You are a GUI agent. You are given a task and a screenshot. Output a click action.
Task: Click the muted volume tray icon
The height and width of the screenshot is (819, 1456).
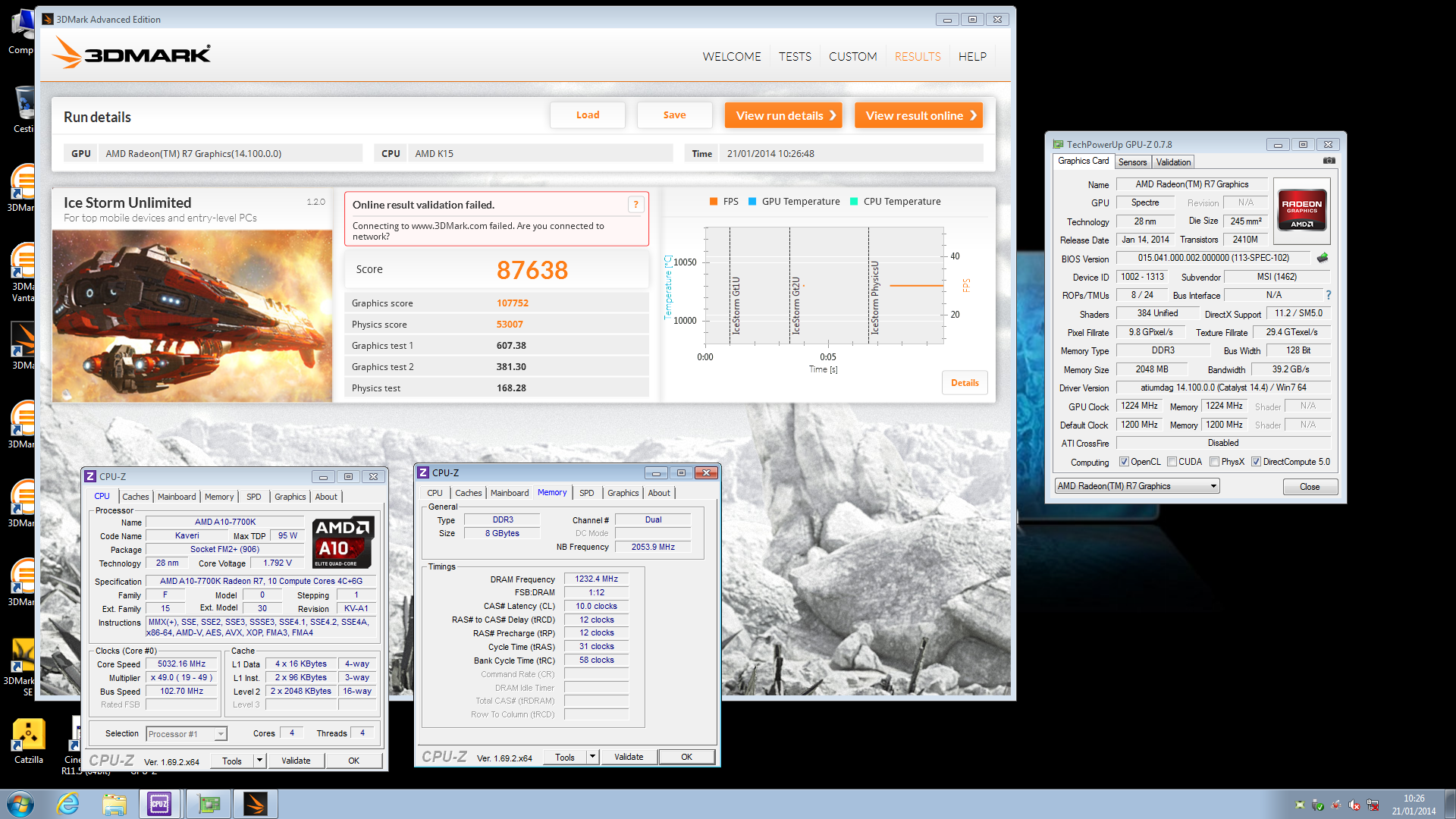coord(1354,805)
